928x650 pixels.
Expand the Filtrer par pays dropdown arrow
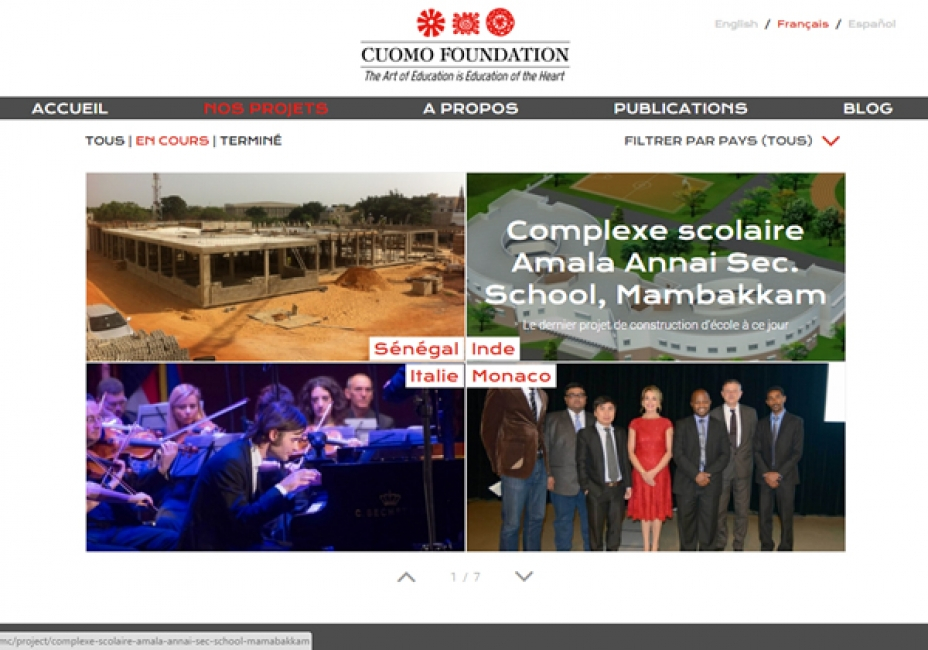click(x=831, y=141)
